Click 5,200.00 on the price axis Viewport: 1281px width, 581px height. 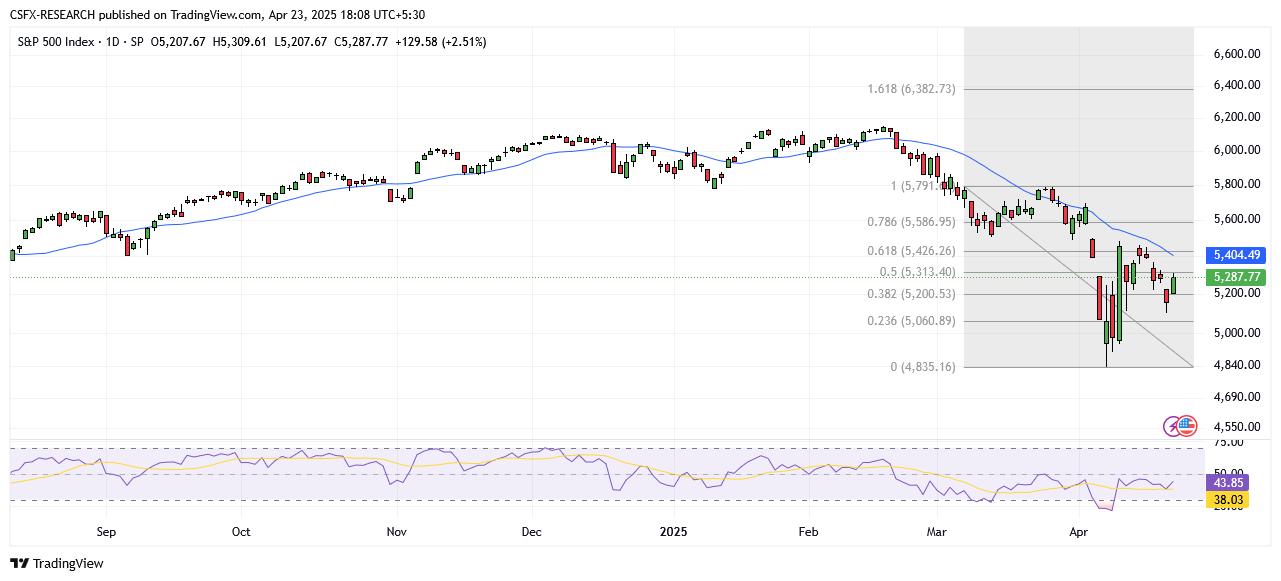[x=1239, y=294]
